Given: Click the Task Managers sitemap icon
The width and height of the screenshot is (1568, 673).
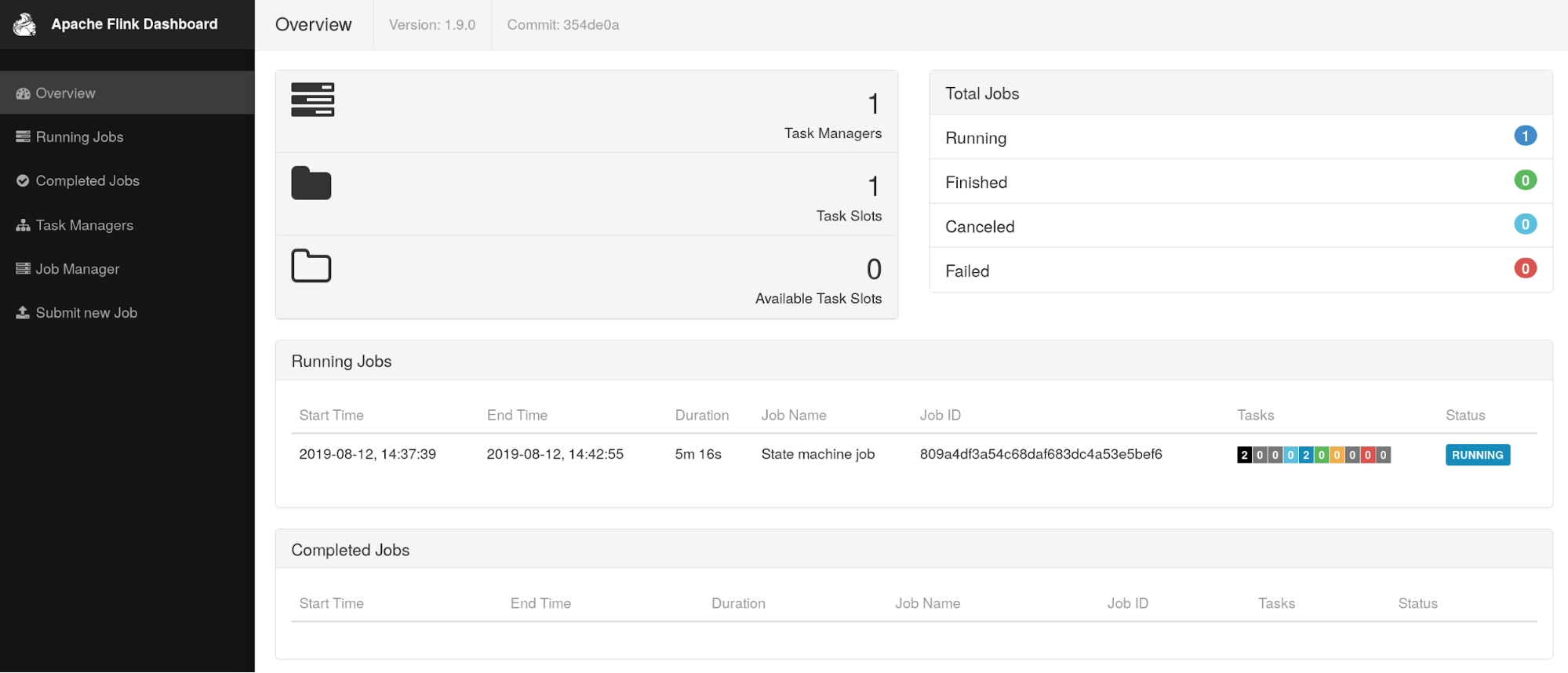Looking at the screenshot, I should [23, 225].
